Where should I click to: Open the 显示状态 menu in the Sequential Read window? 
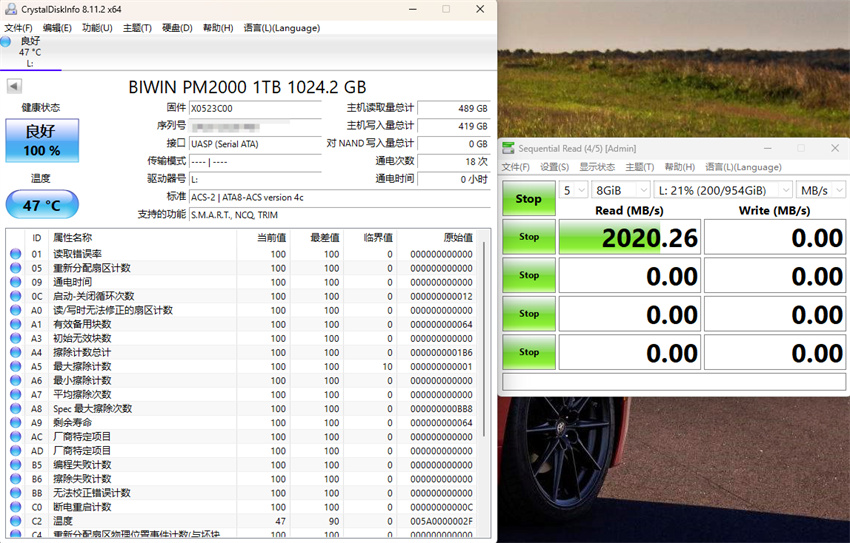click(x=597, y=167)
